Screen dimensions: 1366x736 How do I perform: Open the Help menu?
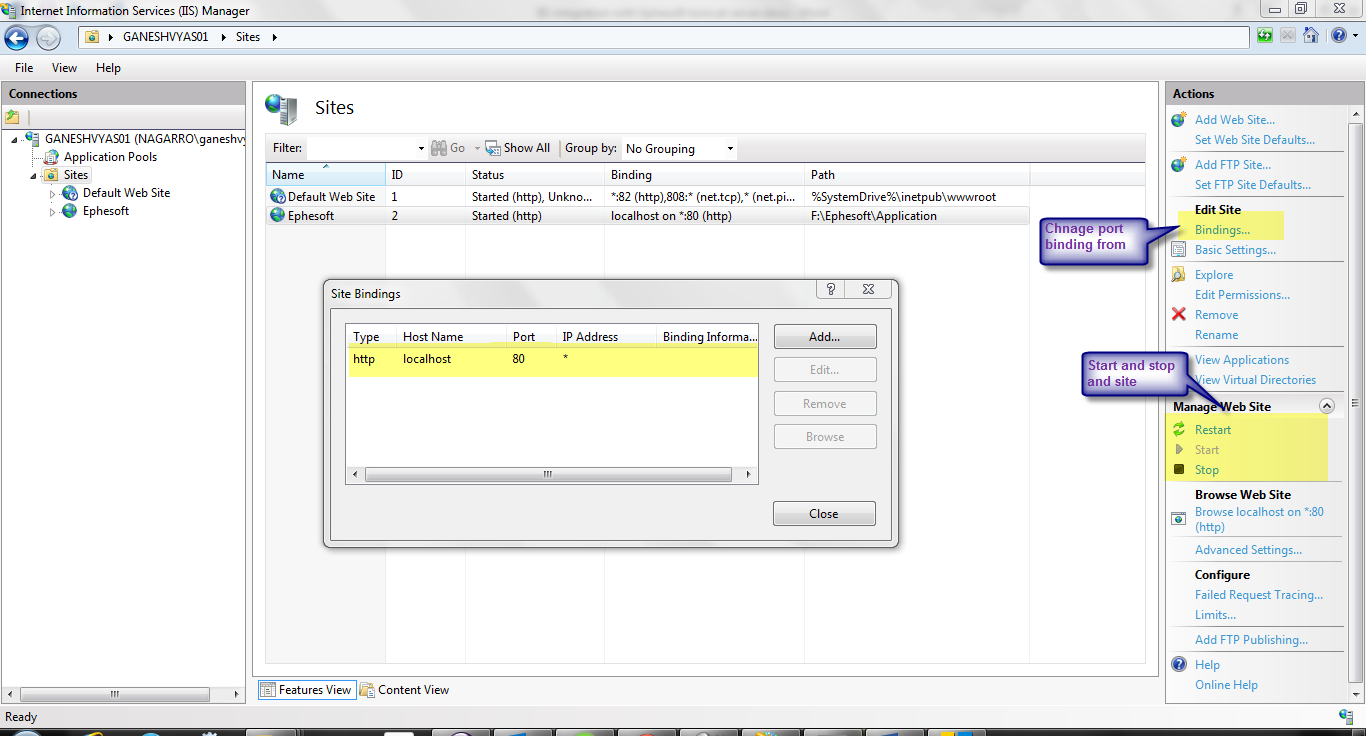[108, 68]
